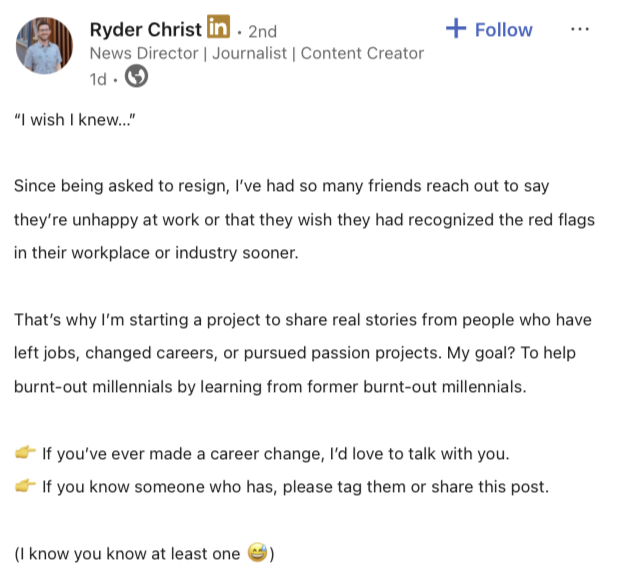Click the pointing-hand emoji before "If you know someone"
The height and width of the screenshot is (575, 618).
click(x=25, y=487)
